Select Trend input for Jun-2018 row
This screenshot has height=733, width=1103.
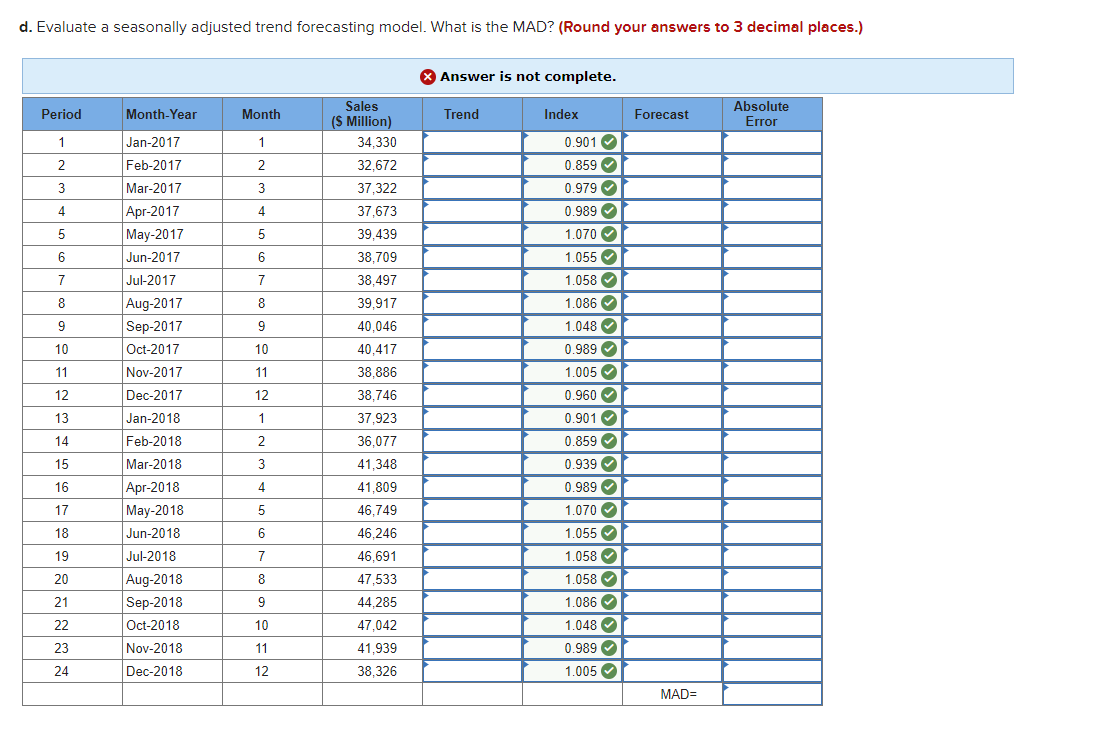coord(473,533)
